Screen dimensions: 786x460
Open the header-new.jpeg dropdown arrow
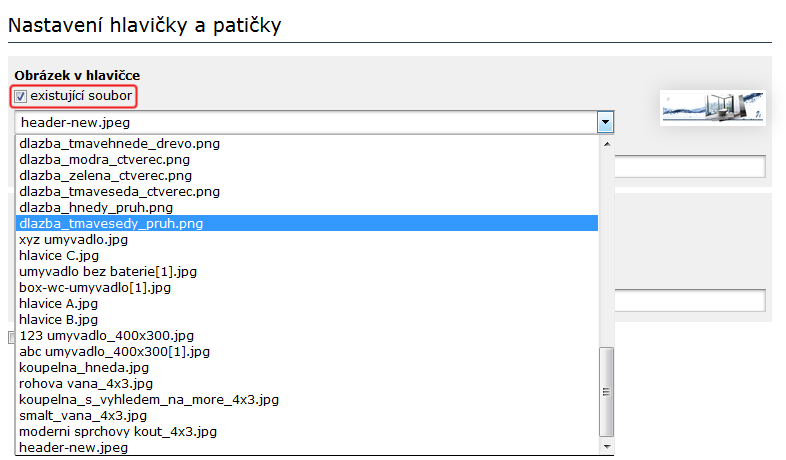pos(605,122)
